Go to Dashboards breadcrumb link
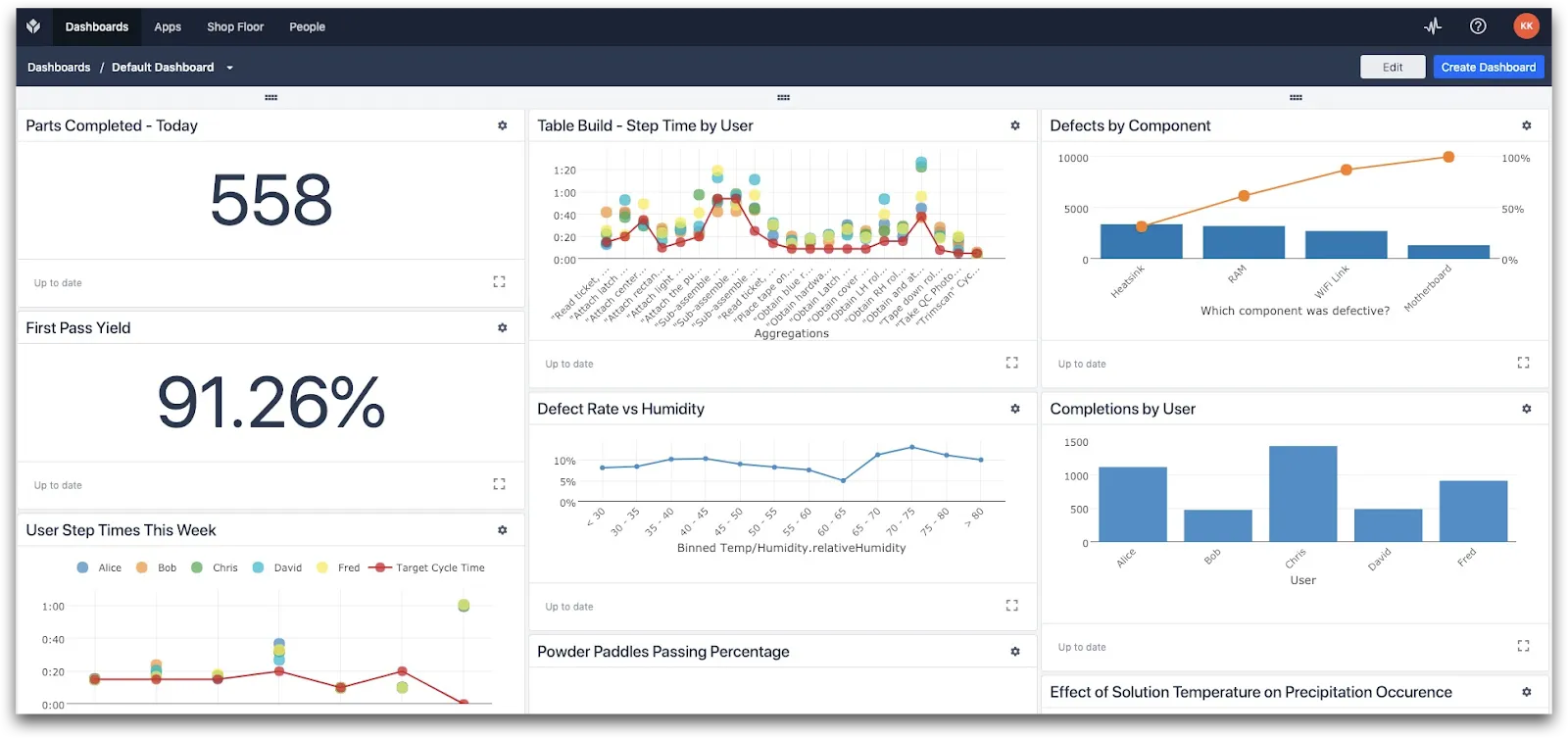 59,68
